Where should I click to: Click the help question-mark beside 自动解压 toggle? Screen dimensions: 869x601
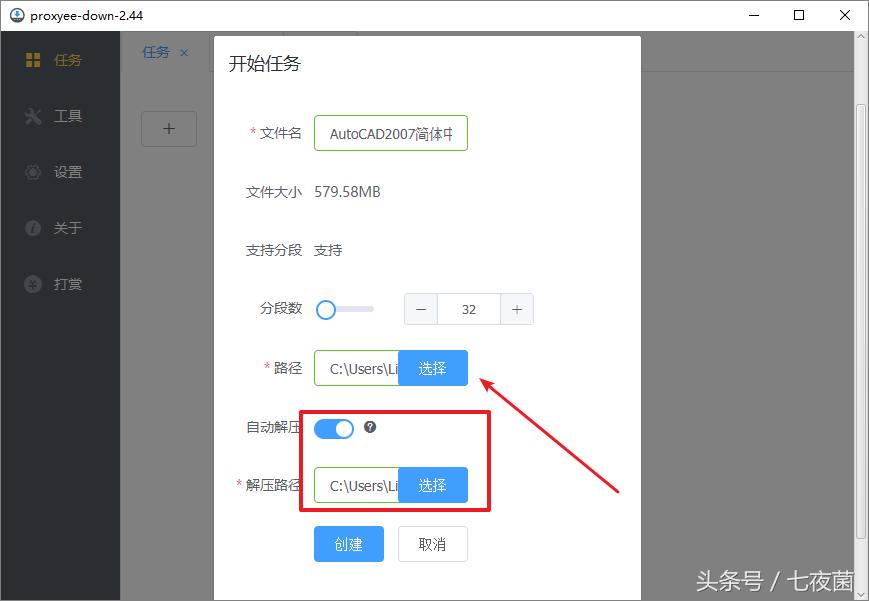370,428
